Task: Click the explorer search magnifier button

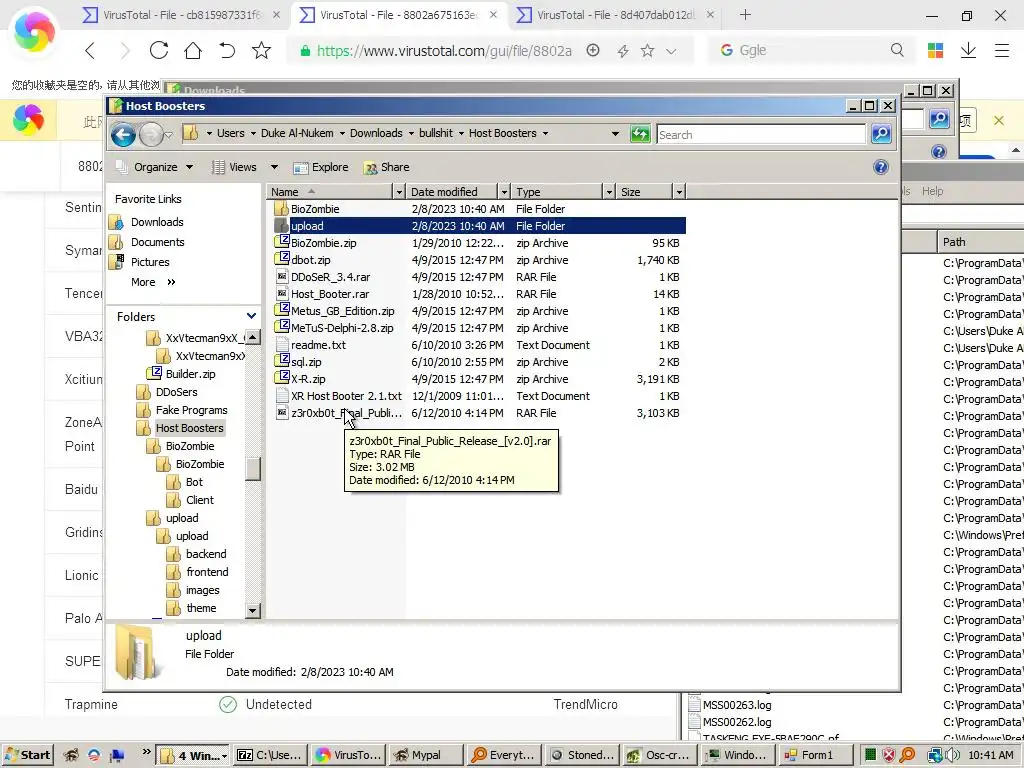Action: pos(881,135)
